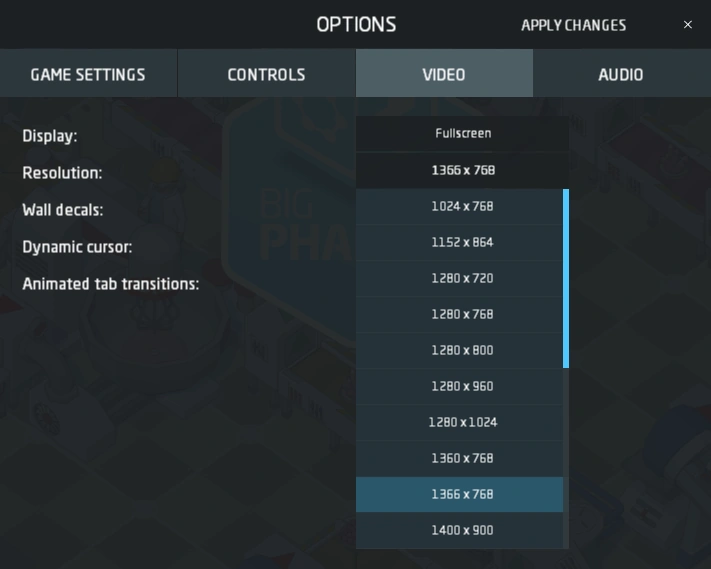This screenshot has height=569, width=711.
Task: Select the Video tab
Action: click(444, 75)
